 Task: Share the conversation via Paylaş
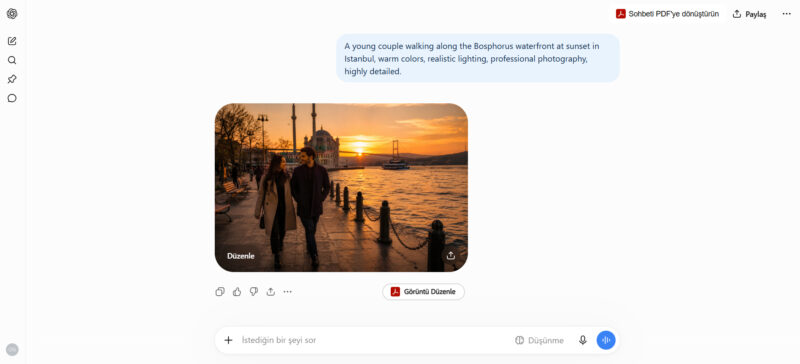click(x=749, y=14)
